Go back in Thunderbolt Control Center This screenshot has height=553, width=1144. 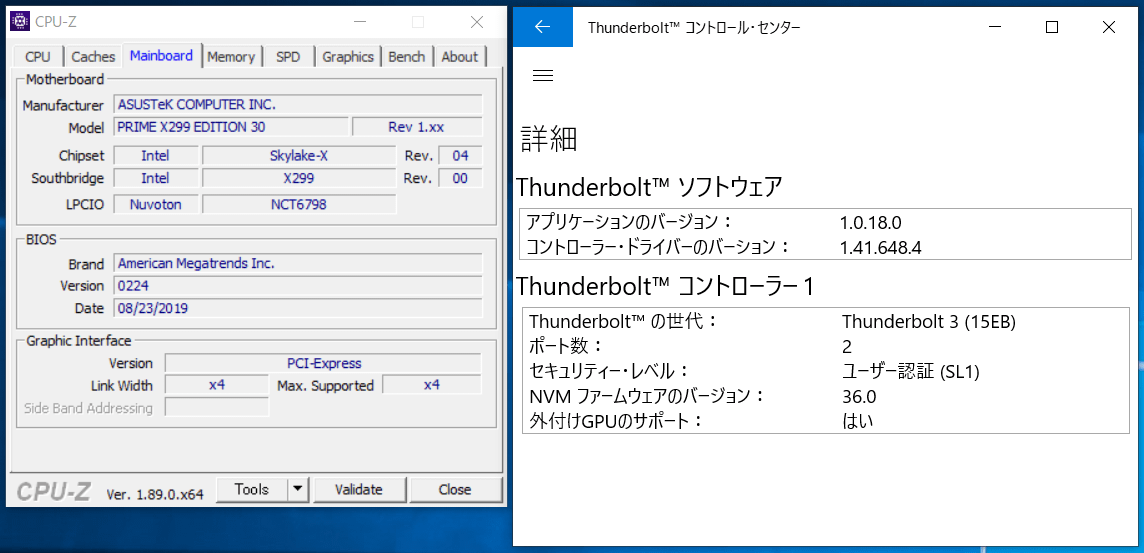pos(542,28)
